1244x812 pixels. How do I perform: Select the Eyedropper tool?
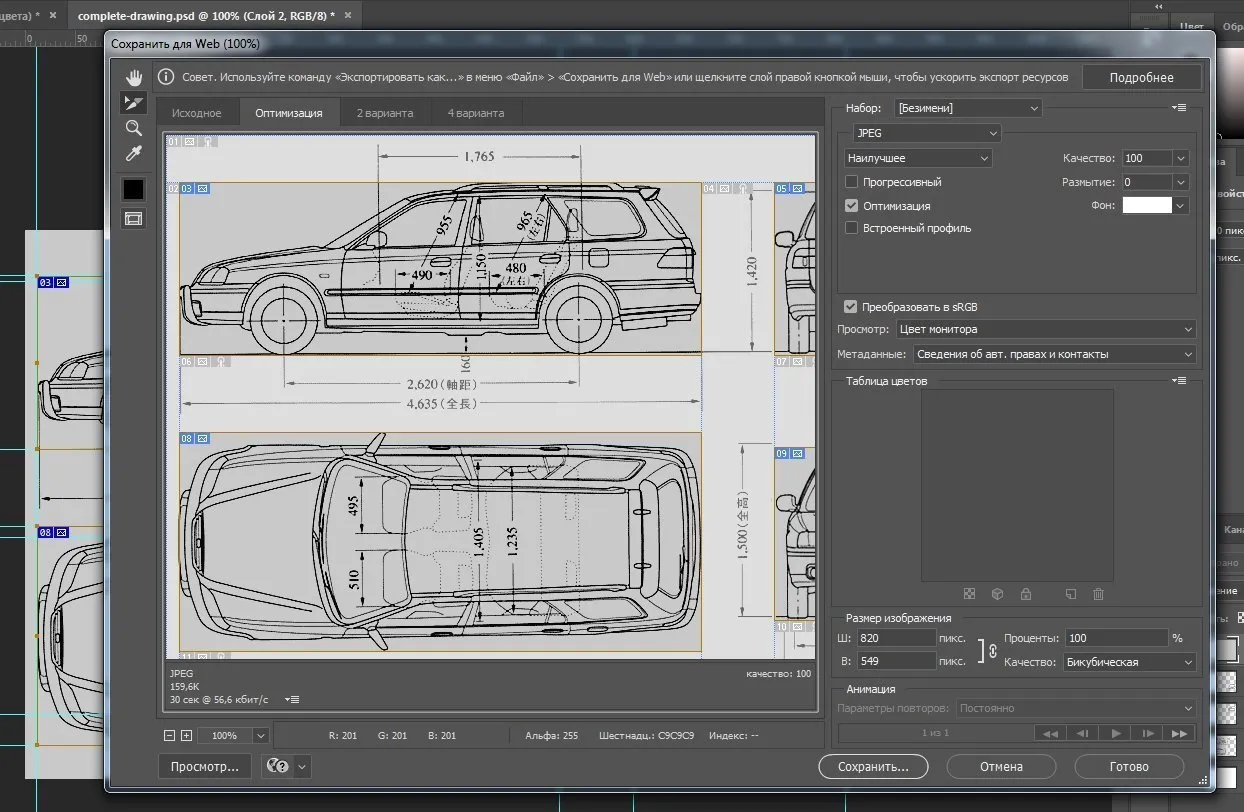tap(133, 153)
